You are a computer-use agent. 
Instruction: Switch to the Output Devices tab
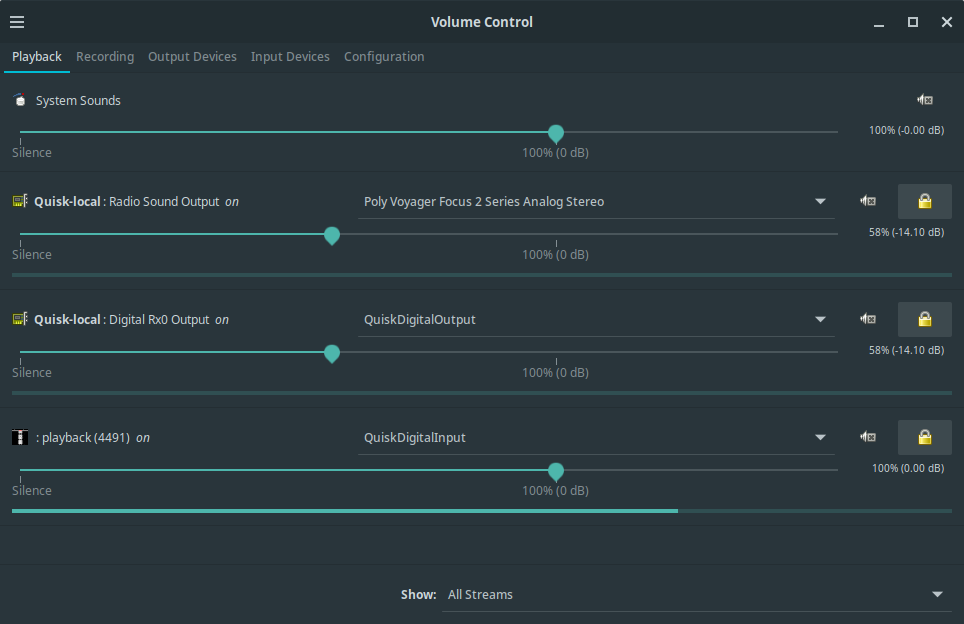[192, 57]
